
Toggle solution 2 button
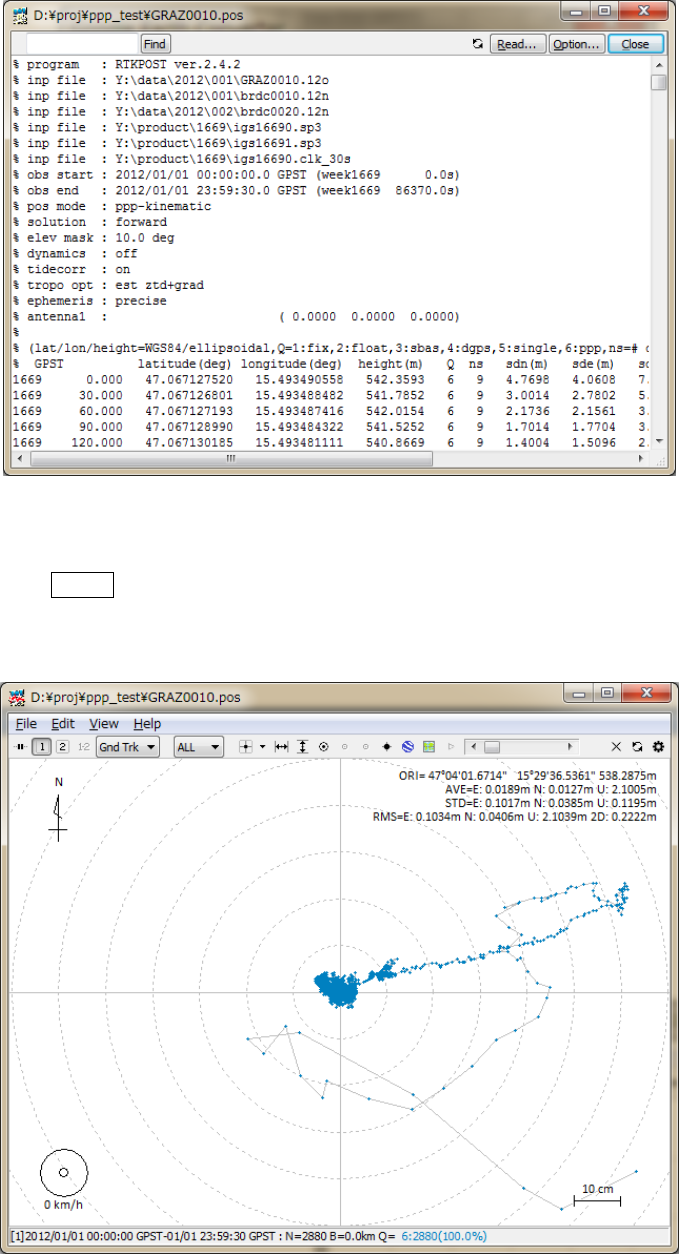[62, 747]
